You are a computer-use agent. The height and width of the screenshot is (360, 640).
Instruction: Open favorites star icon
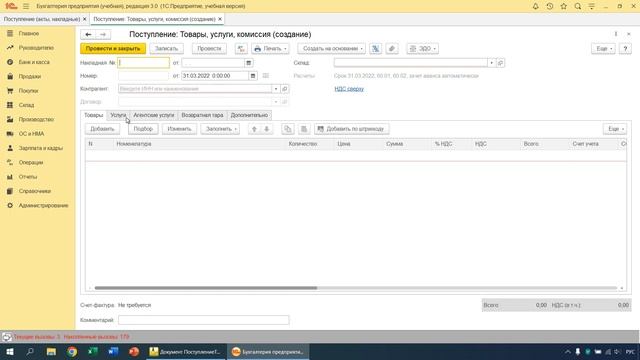564,6
